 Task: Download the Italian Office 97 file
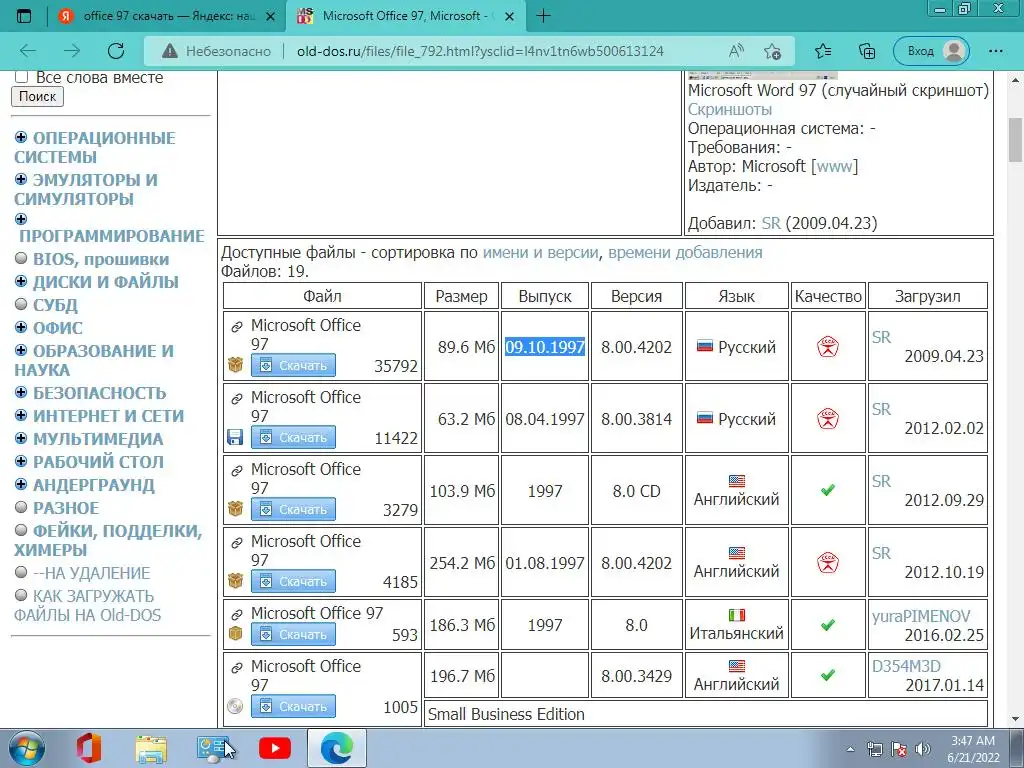coord(293,634)
